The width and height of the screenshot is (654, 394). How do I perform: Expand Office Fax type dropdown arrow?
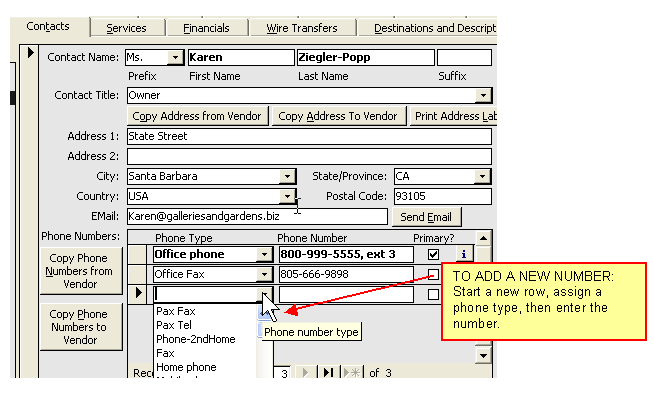264,274
